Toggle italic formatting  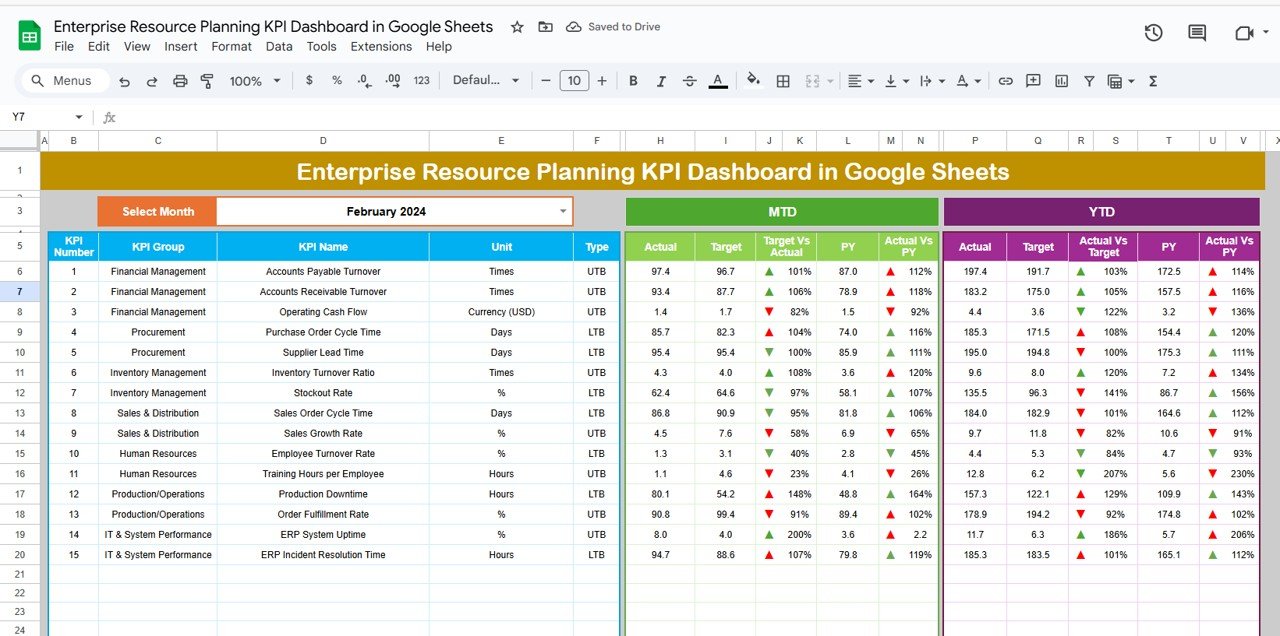[661, 81]
